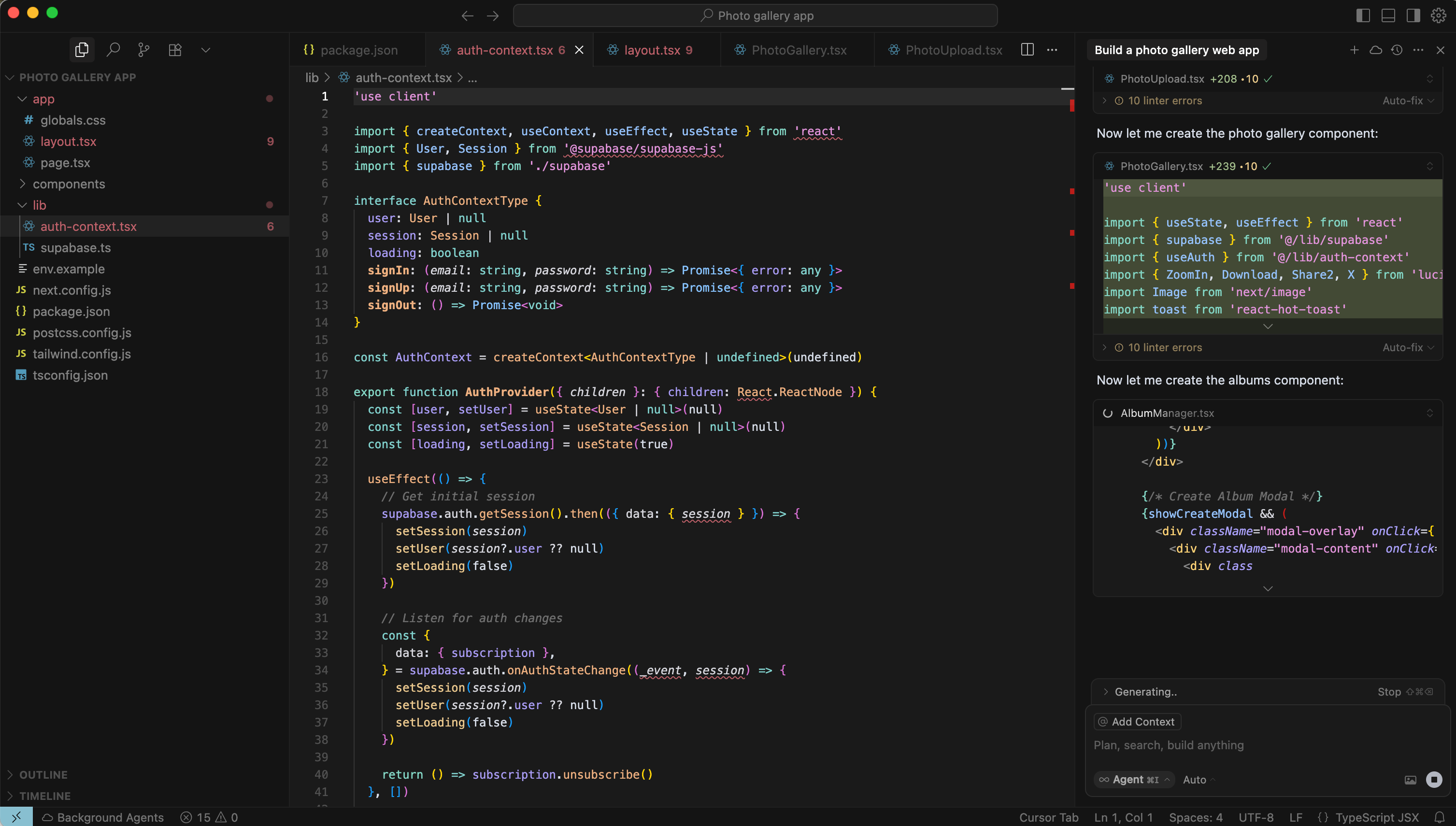Open the Search view icon
Viewport: 1456px width, 826px height.
coord(113,50)
